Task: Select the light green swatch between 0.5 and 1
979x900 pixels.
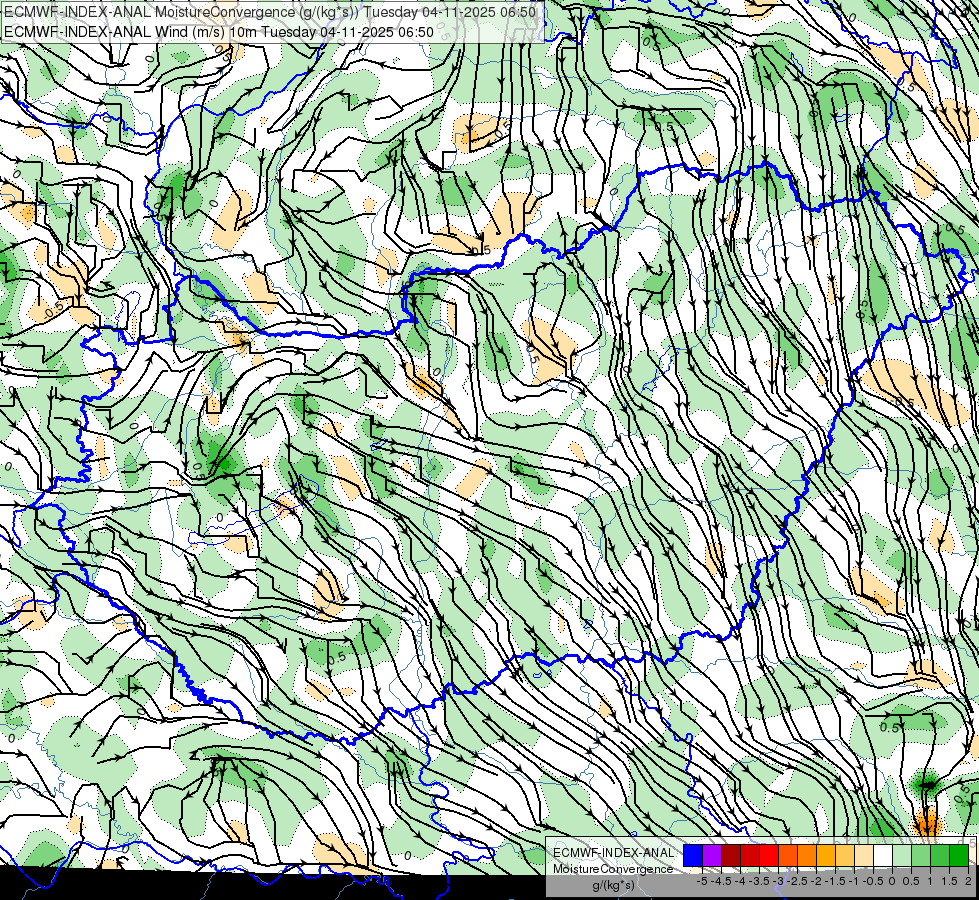Action: coord(921,856)
